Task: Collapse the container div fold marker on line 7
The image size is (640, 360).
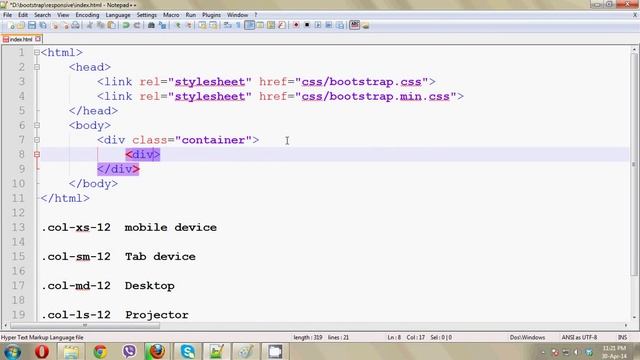Action: tap(37, 140)
